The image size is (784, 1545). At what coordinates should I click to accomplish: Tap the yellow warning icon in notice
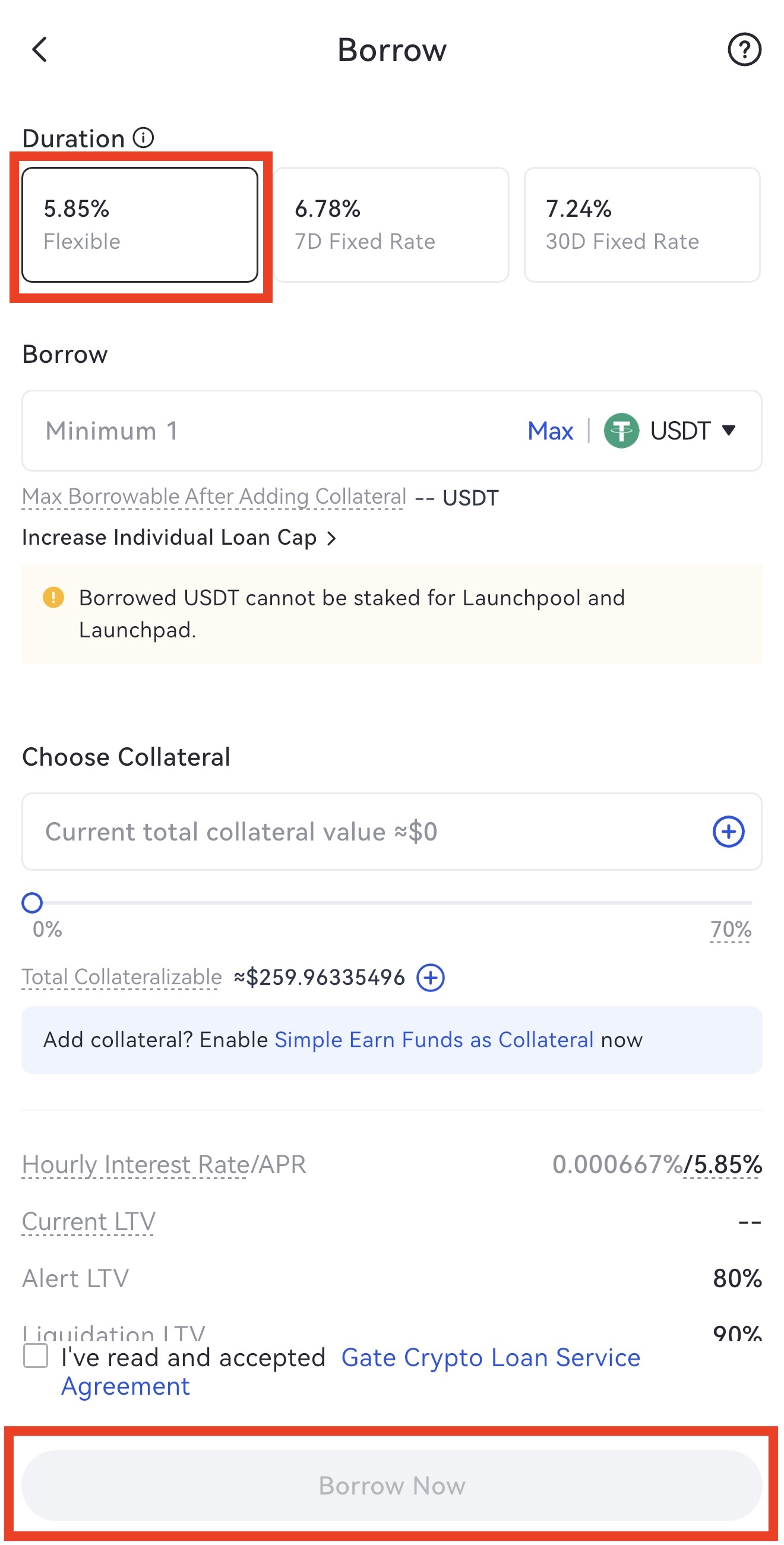(53, 598)
